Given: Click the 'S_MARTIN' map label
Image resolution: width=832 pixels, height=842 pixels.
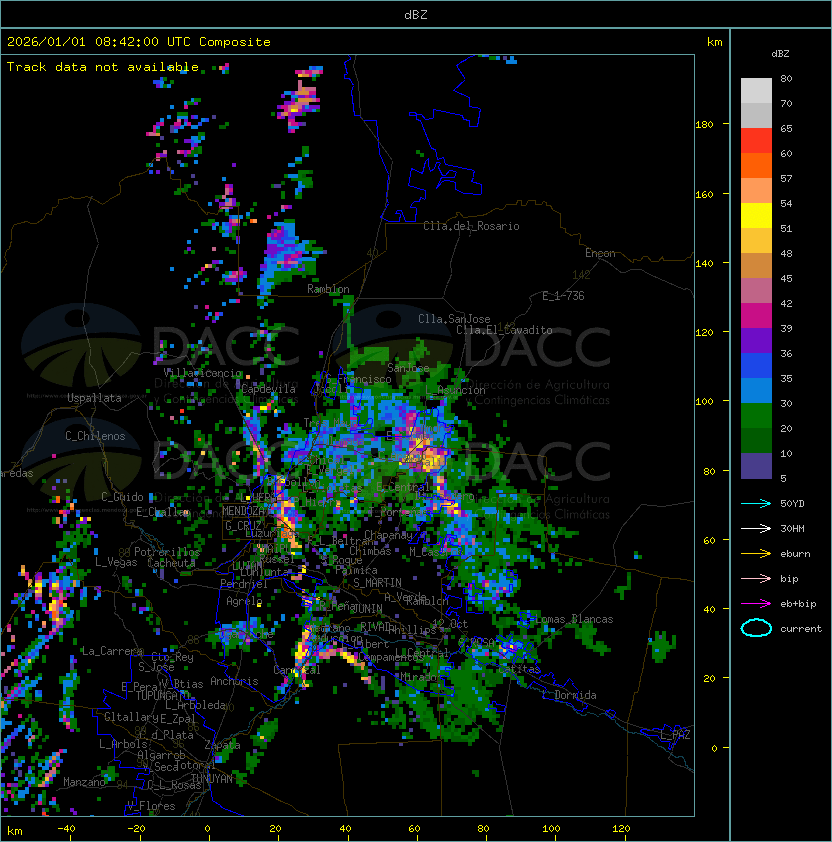Looking at the screenshot, I should point(377,583).
